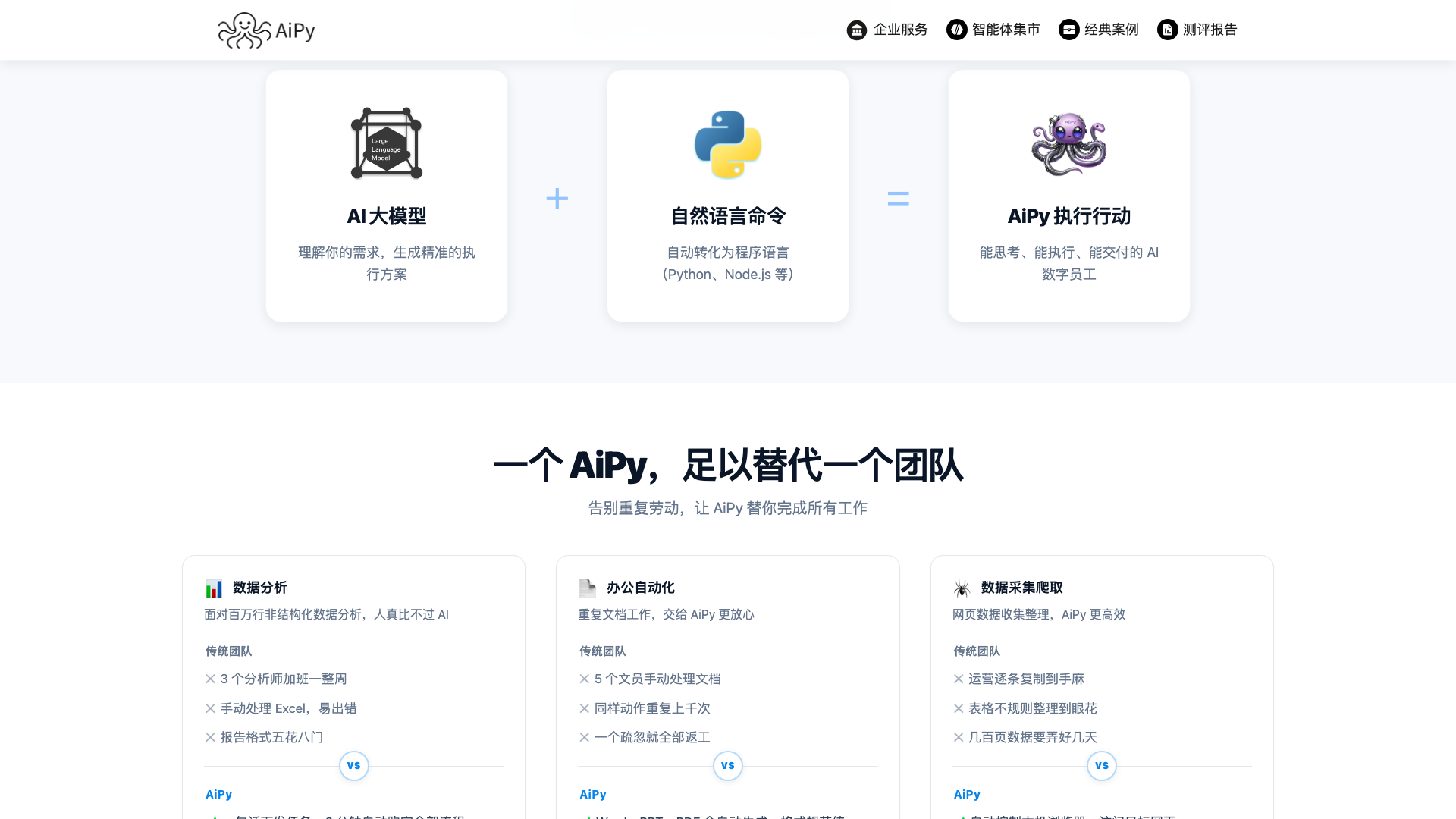The width and height of the screenshot is (1456, 819).
Task: Click the 经典案例 briefcase icon
Action: pos(1069,30)
